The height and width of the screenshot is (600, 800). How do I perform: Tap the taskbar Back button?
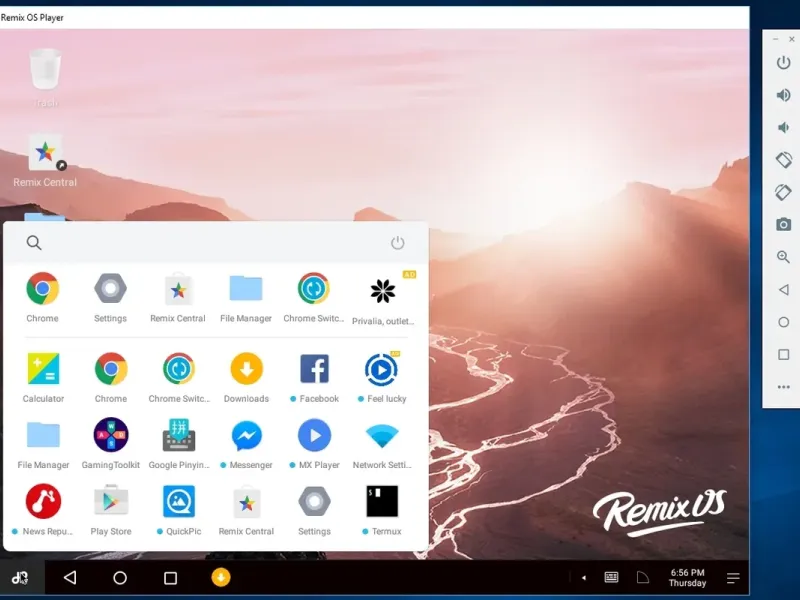point(70,578)
